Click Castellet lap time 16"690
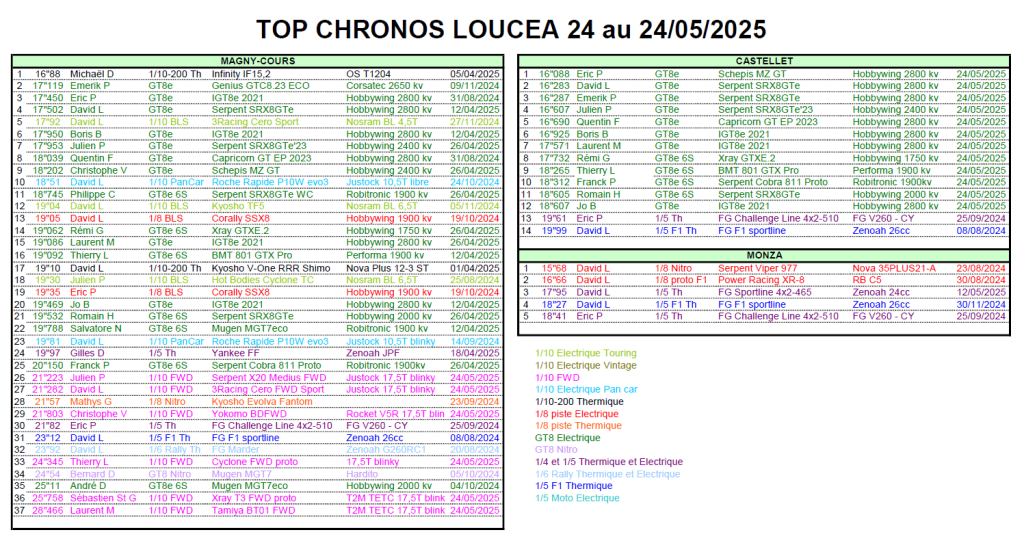Viewport: 1024px width, 541px height. coord(554,122)
